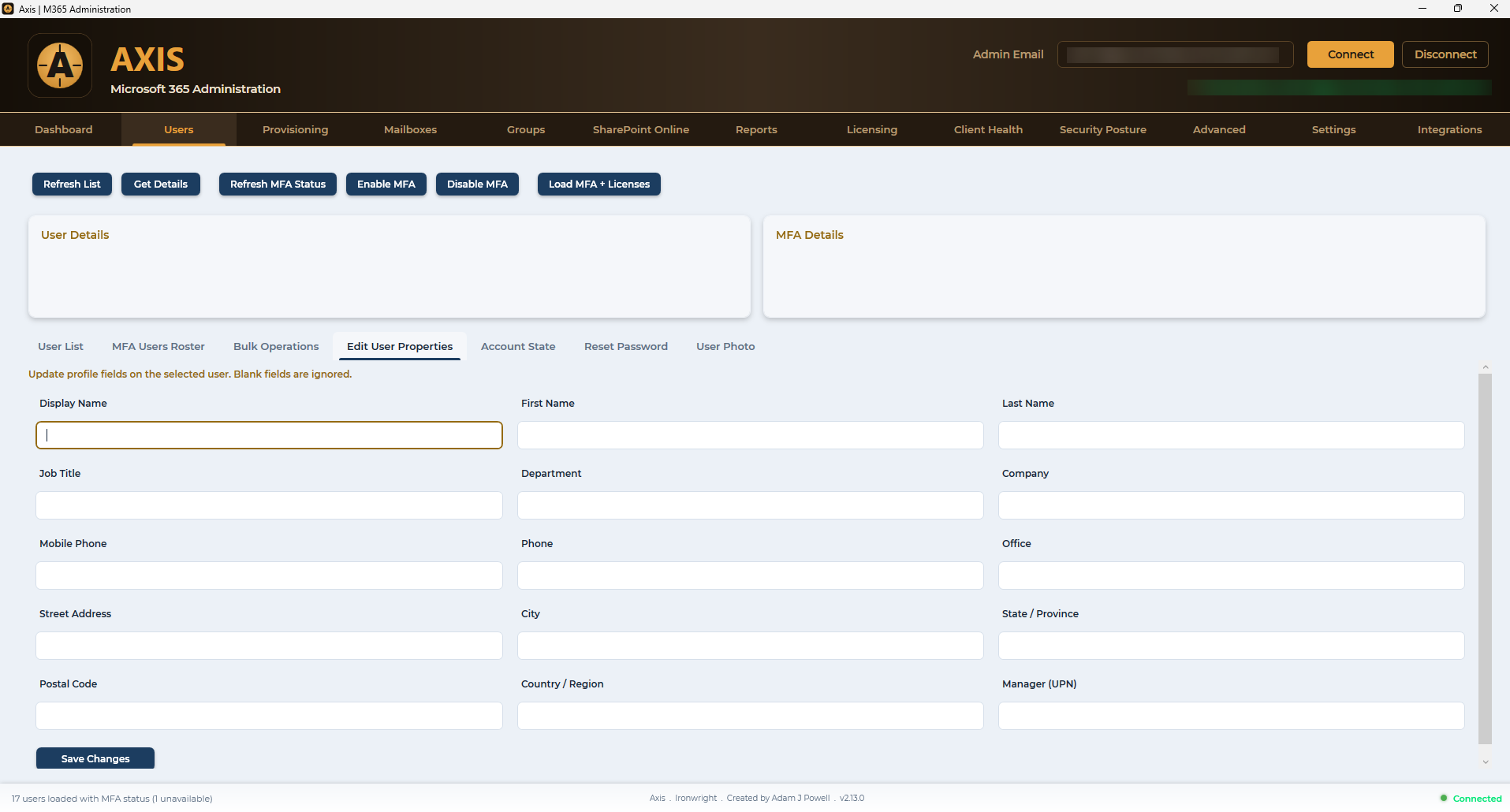Click the Connect button
Screen dimensions: 1510x812
(1351, 54)
